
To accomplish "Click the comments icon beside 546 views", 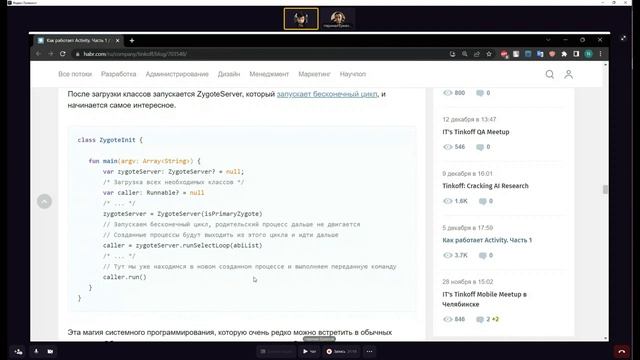I will click(480, 147).
